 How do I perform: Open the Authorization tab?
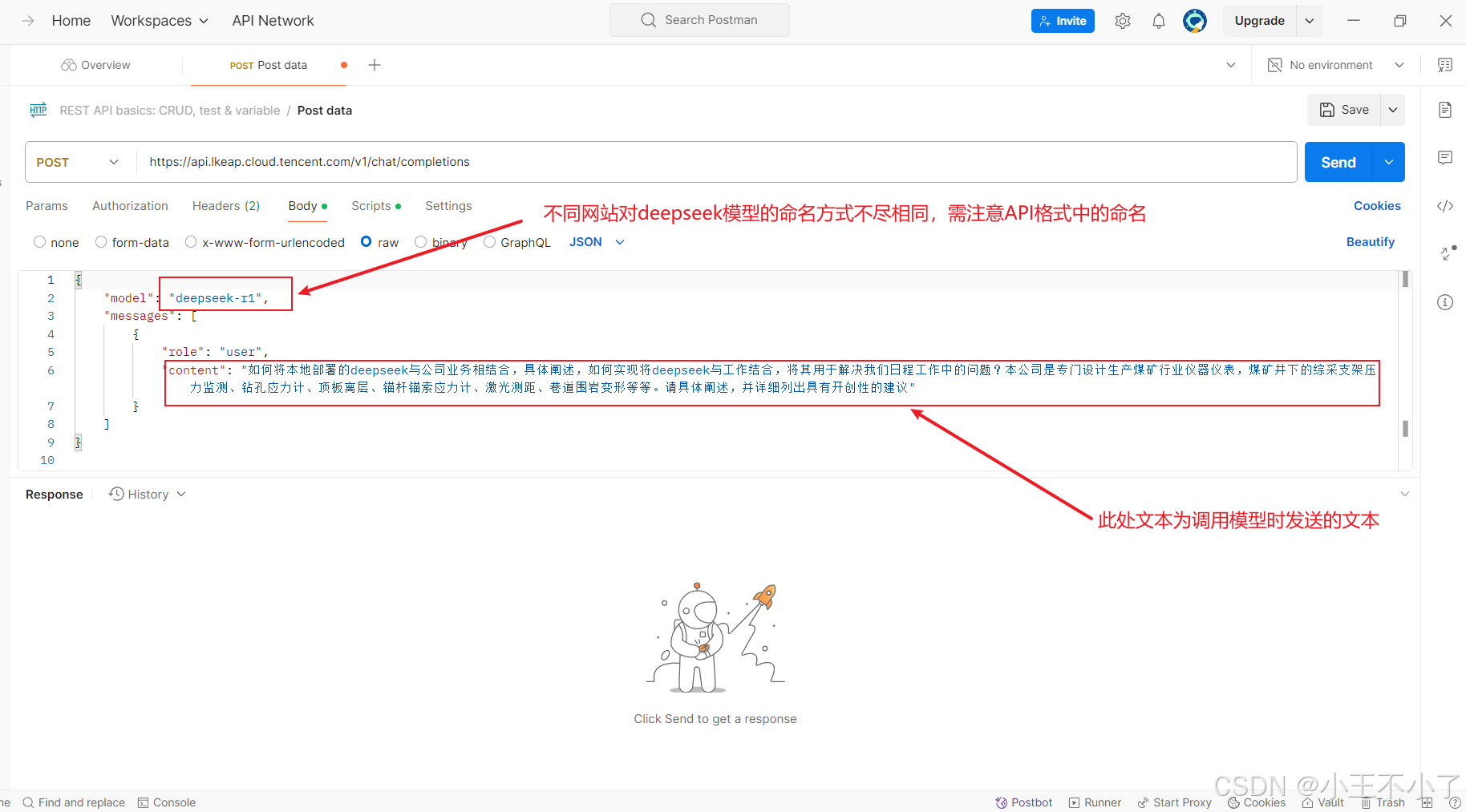130,206
